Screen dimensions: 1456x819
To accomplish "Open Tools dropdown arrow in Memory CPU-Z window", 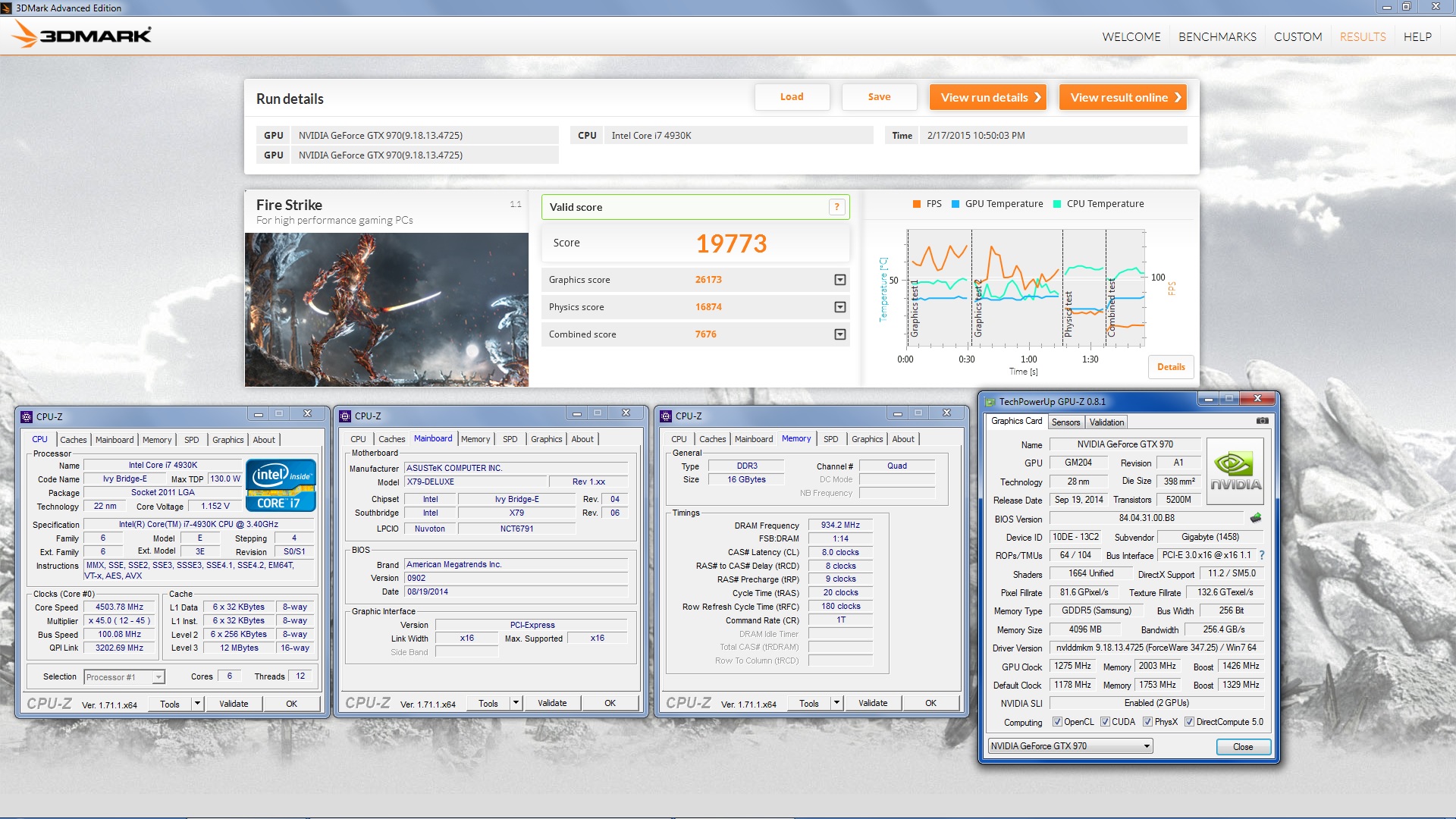I will point(836,703).
